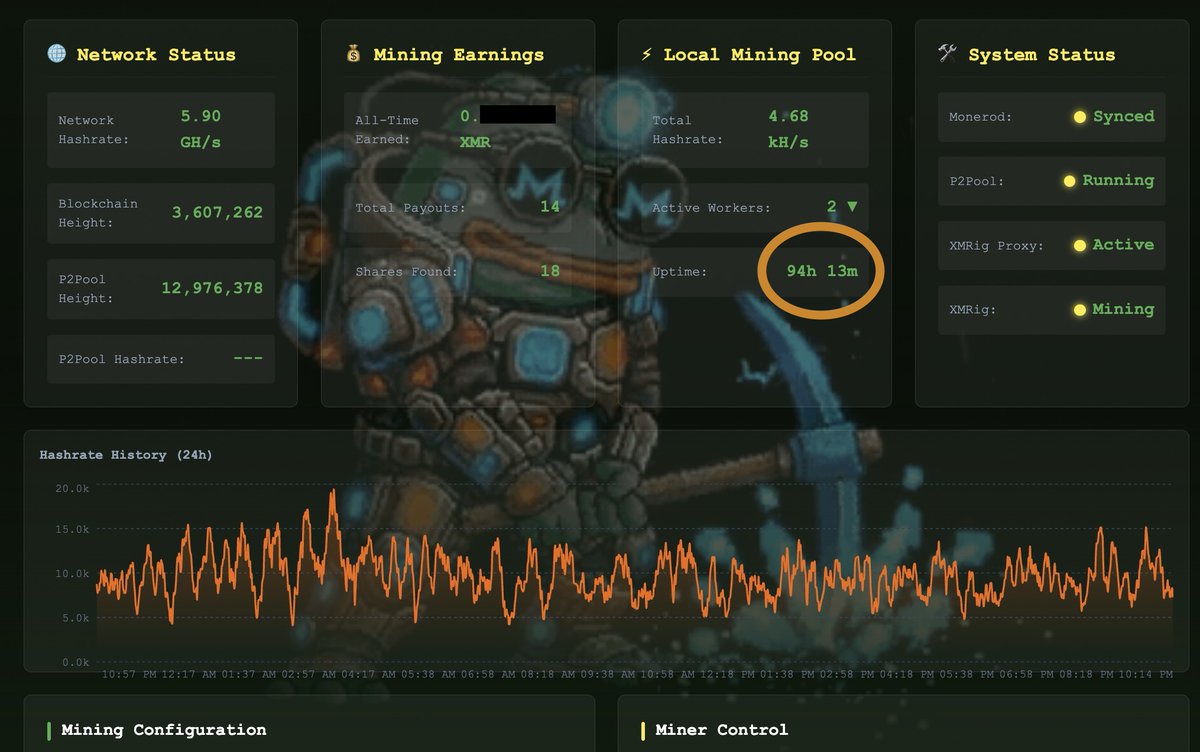The width and height of the screenshot is (1200, 752).
Task: Click the Active status for XMRig Proxy
Action: click(1123, 244)
